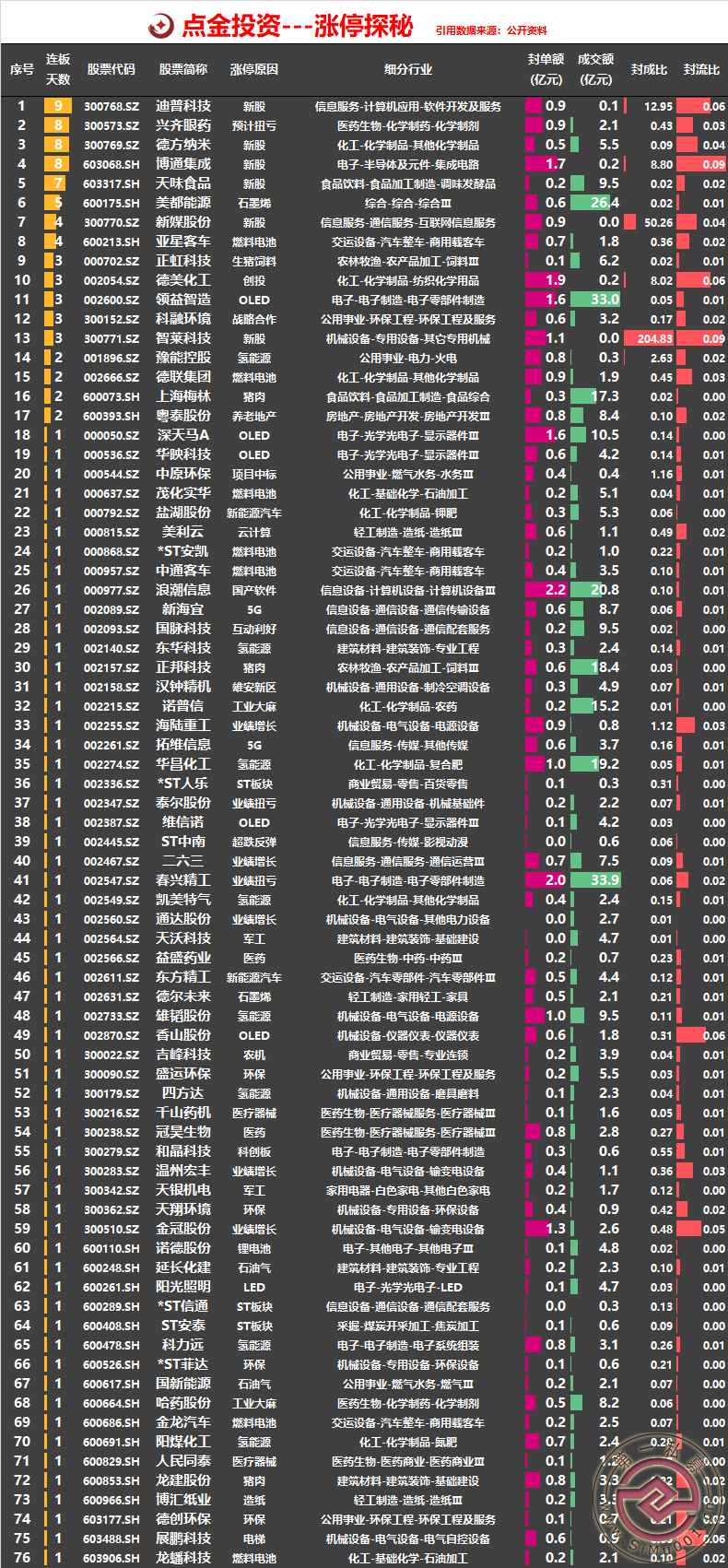Click stock name 天味食品
Viewport: 728px width, 1568px height.
pos(183,183)
